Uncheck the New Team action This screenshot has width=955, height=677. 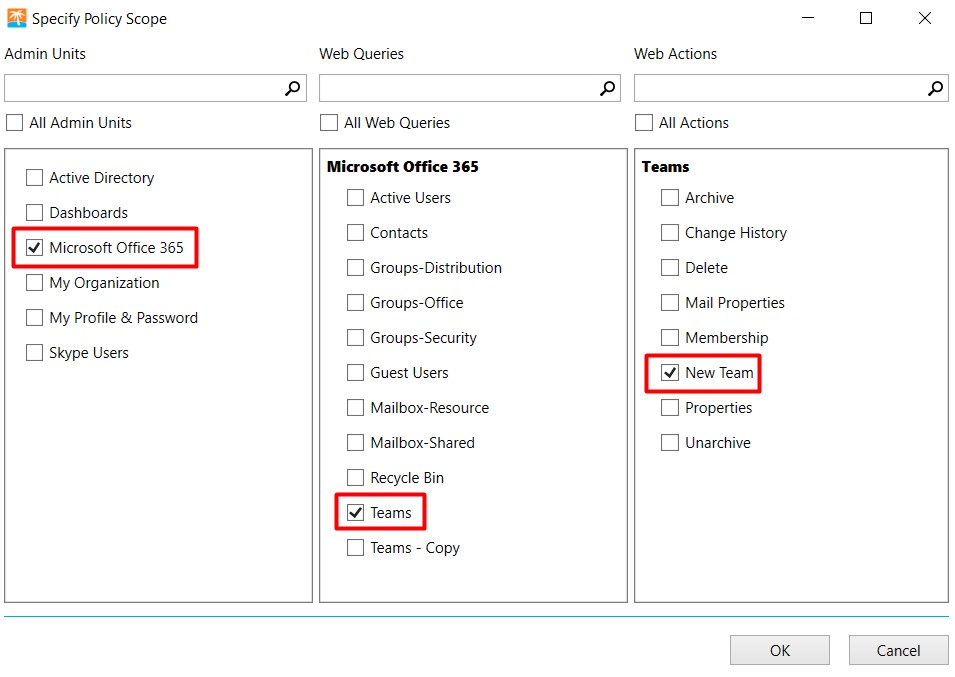pos(670,373)
